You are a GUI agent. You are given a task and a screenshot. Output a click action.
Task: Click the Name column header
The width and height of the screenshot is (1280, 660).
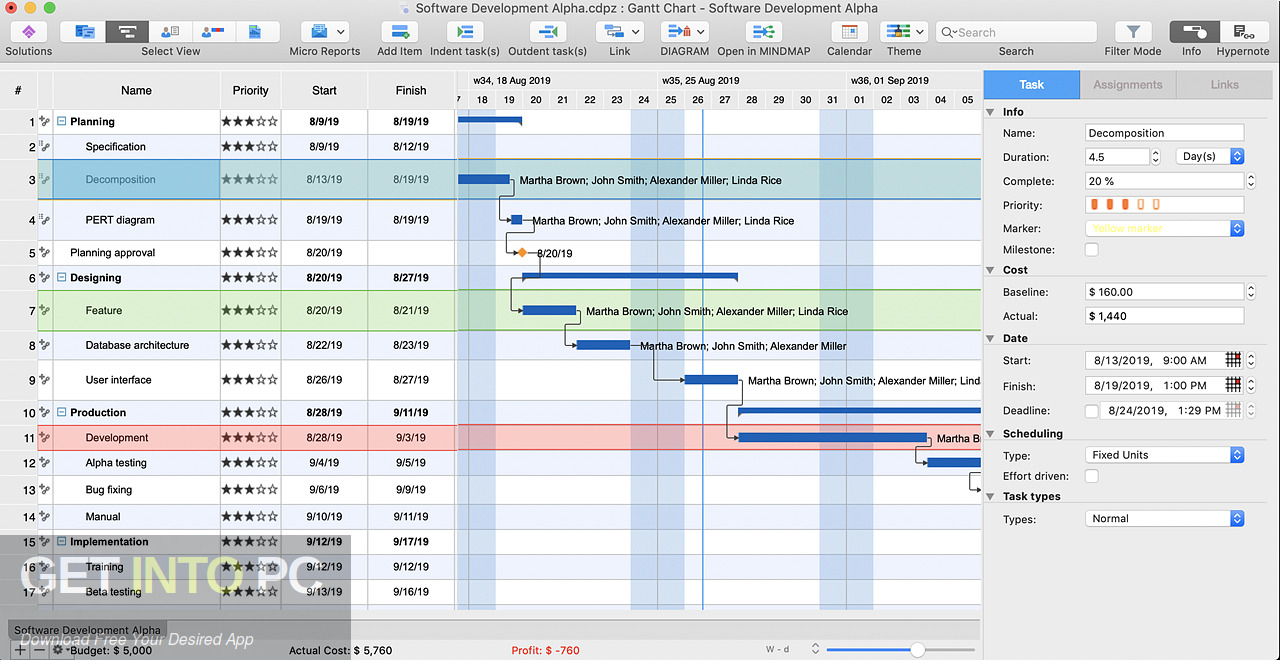point(136,90)
